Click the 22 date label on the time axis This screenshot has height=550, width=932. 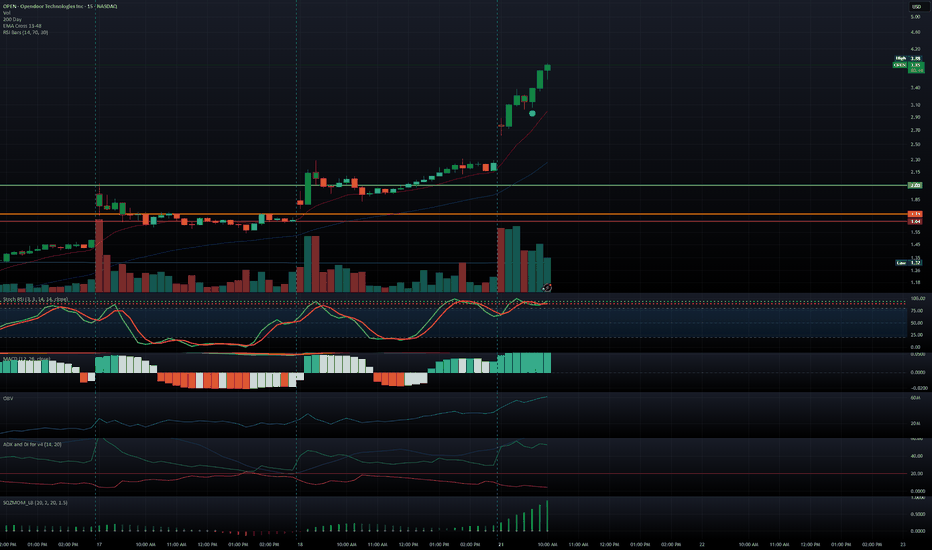click(x=702, y=544)
